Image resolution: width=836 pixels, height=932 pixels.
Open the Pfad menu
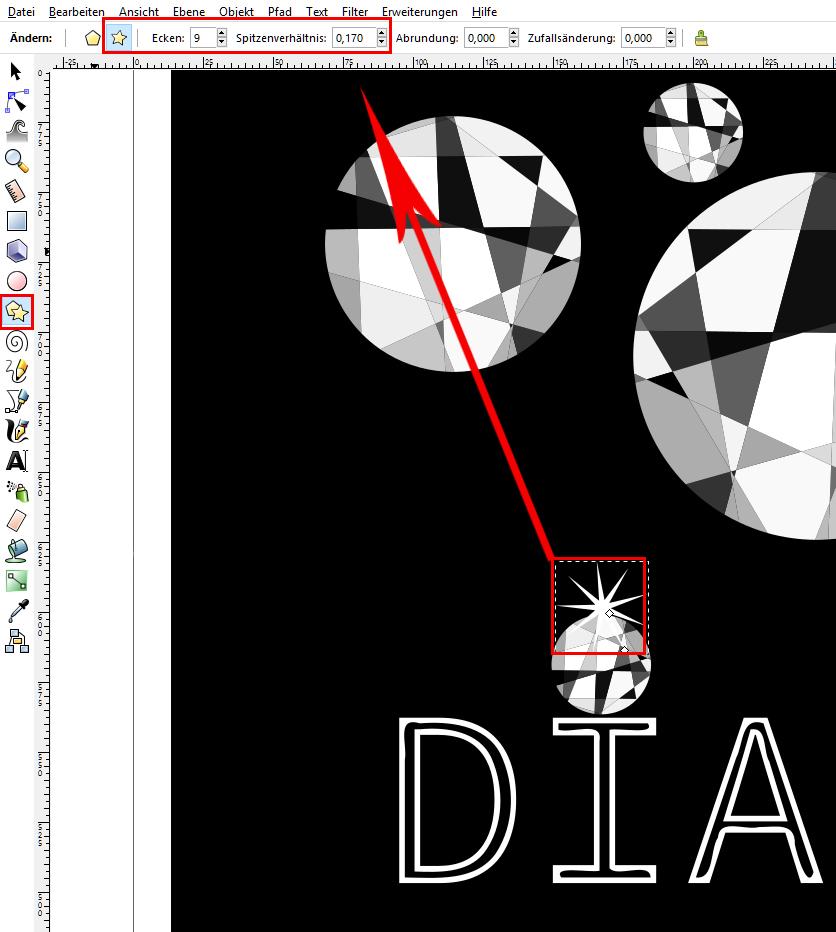click(x=279, y=11)
